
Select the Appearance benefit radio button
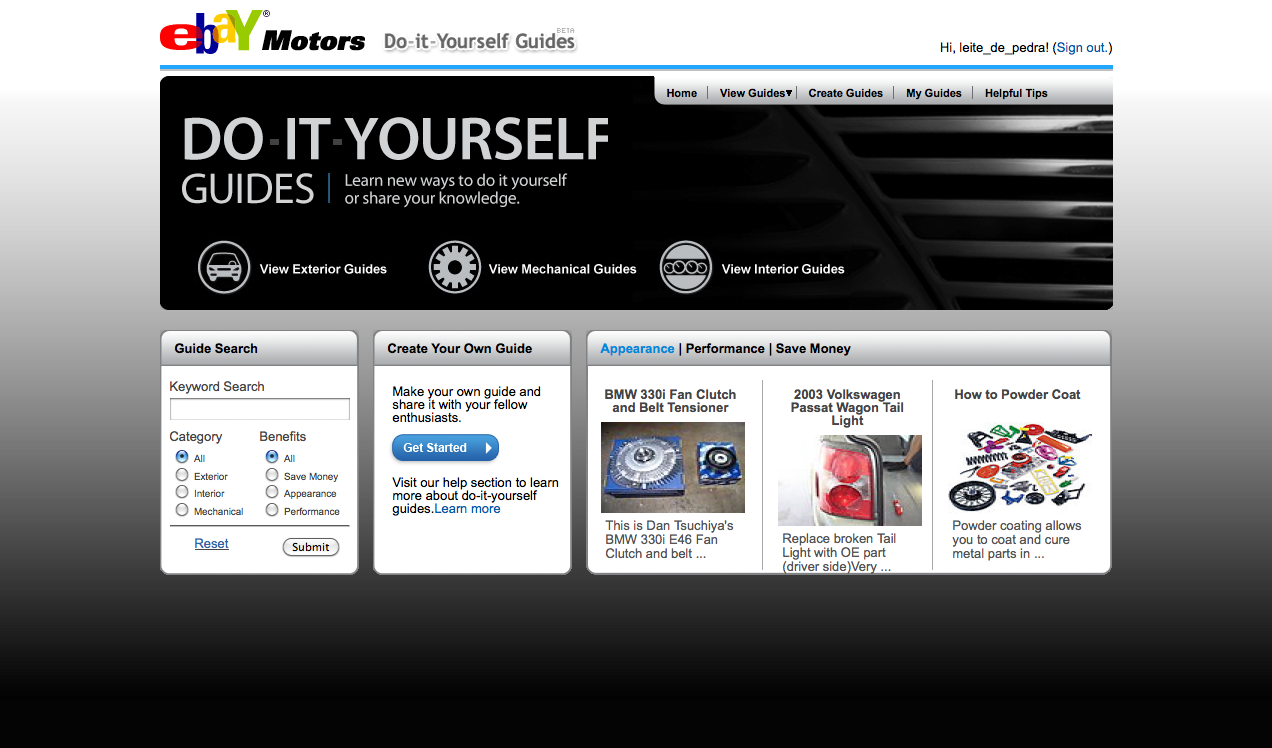coord(272,492)
